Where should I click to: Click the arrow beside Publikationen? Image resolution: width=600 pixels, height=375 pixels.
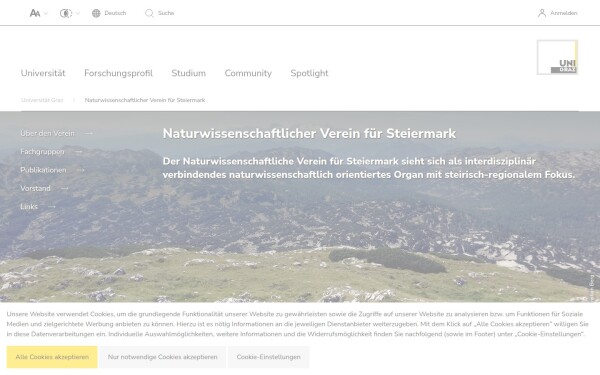[x=80, y=170]
